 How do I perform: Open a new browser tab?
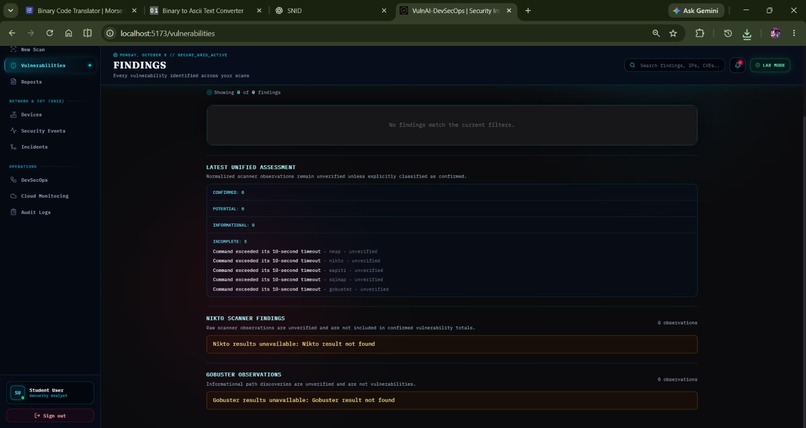528,11
